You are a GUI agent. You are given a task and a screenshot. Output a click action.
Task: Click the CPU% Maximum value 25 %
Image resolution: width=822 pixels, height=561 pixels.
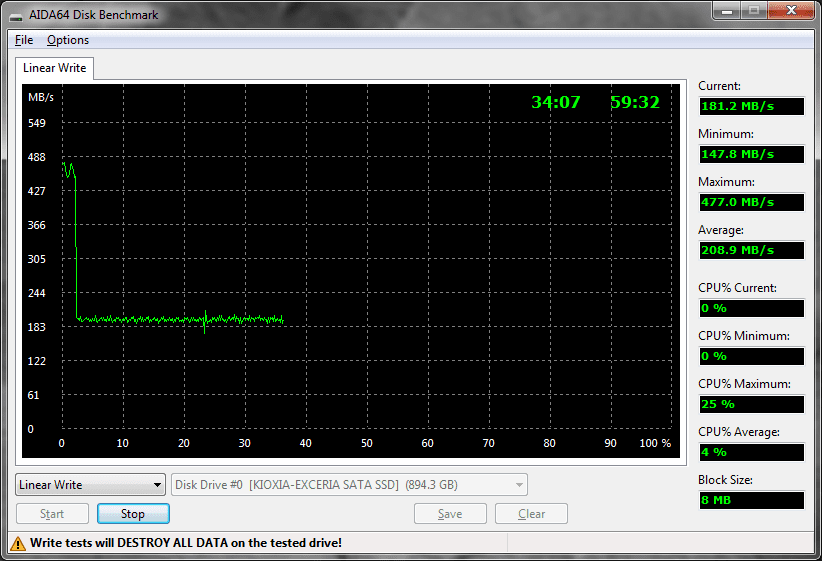point(751,404)
